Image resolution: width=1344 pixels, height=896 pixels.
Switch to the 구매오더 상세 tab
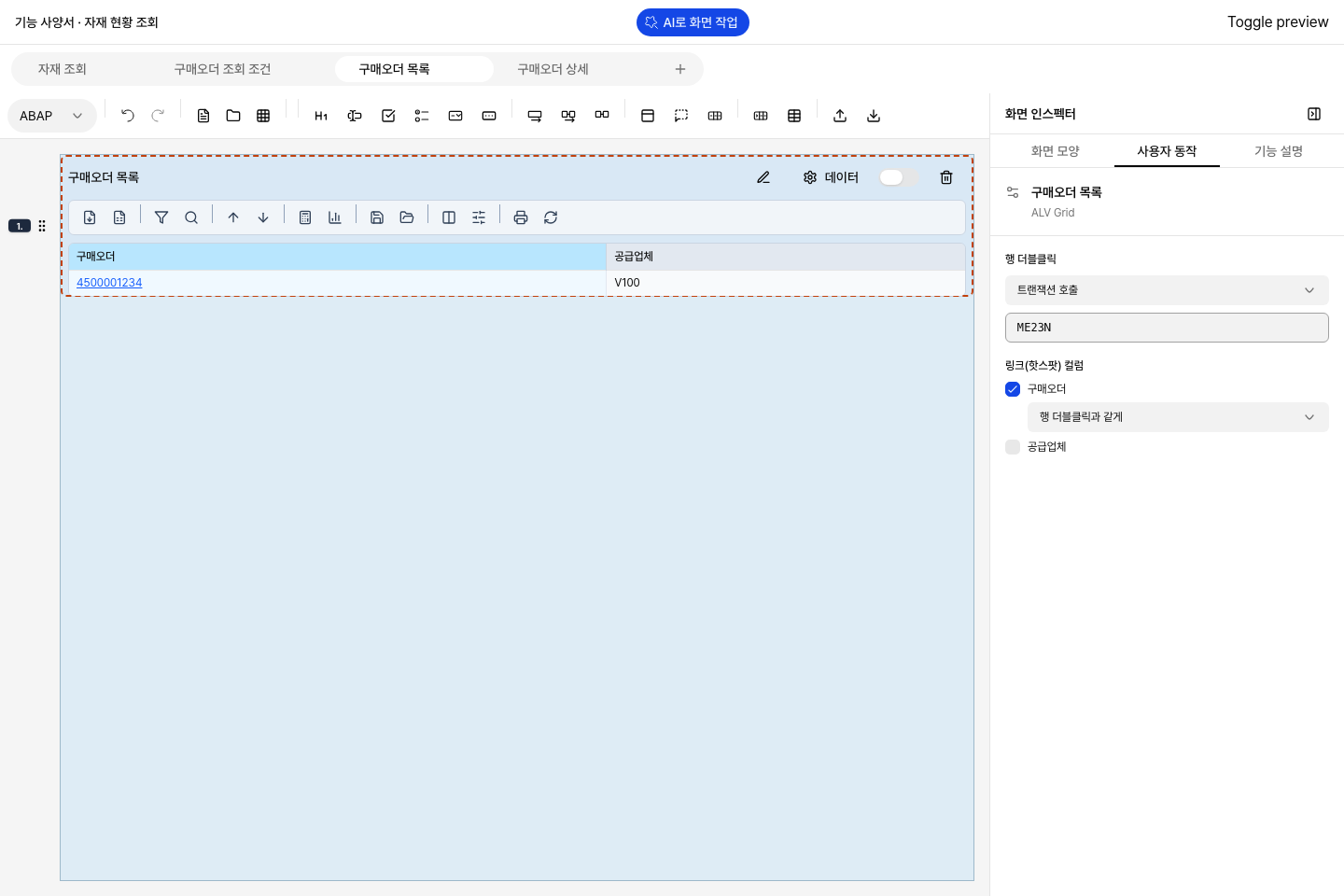tap(553, 69)
